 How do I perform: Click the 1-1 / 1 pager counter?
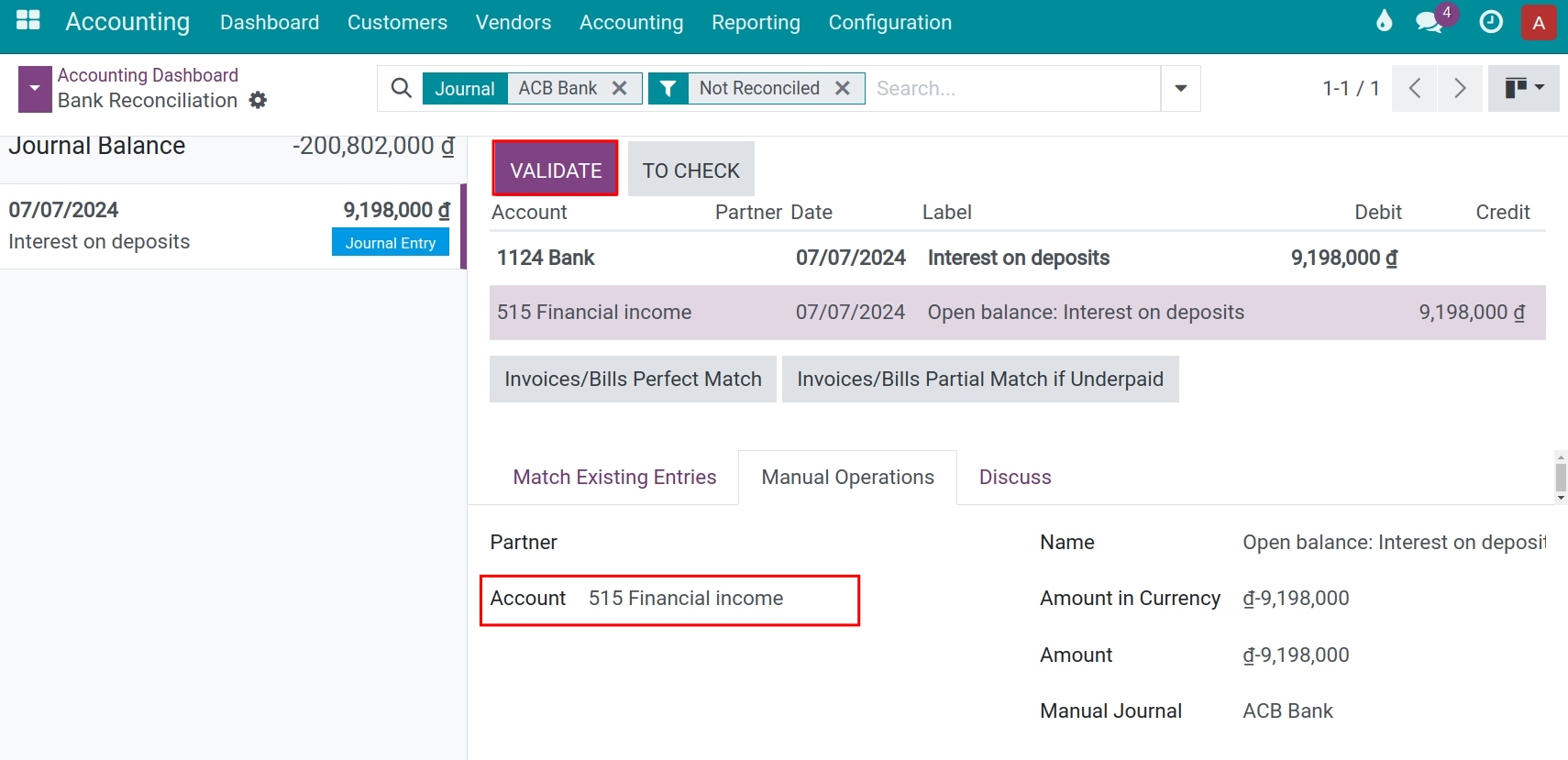pos(1351,88)
